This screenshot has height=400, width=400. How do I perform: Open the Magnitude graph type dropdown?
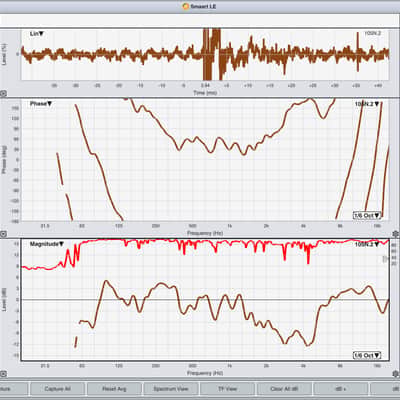coord(47,244)
